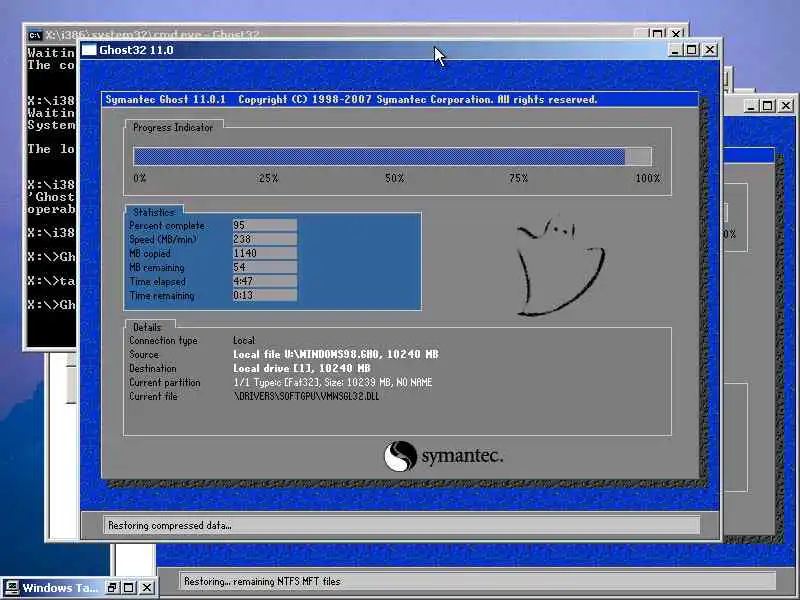Click the 'Statistics' group label
The image size is (800, 600).
pyautogui.click(x=154, y=212)
